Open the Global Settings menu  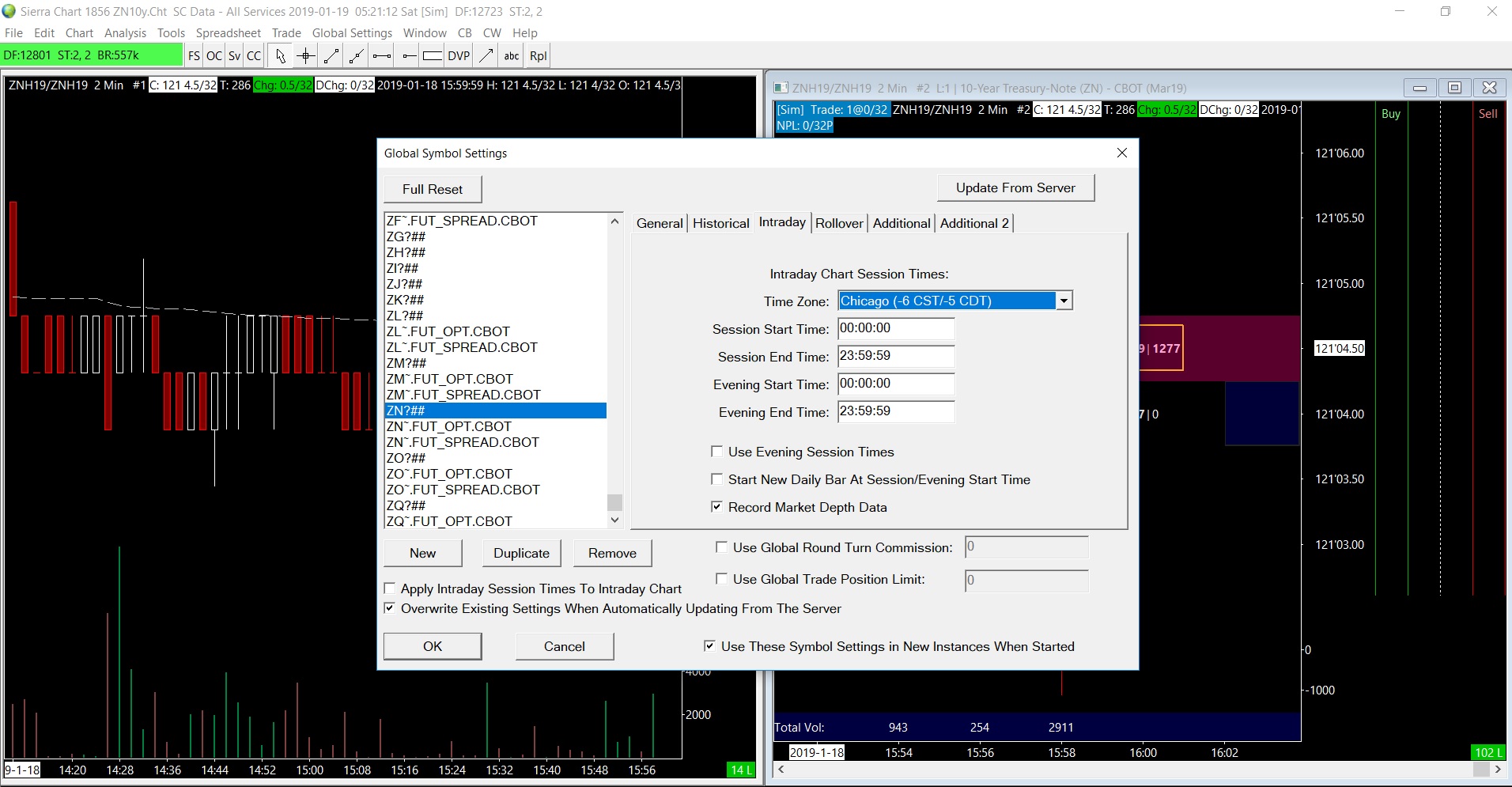[x=352, y=32]
